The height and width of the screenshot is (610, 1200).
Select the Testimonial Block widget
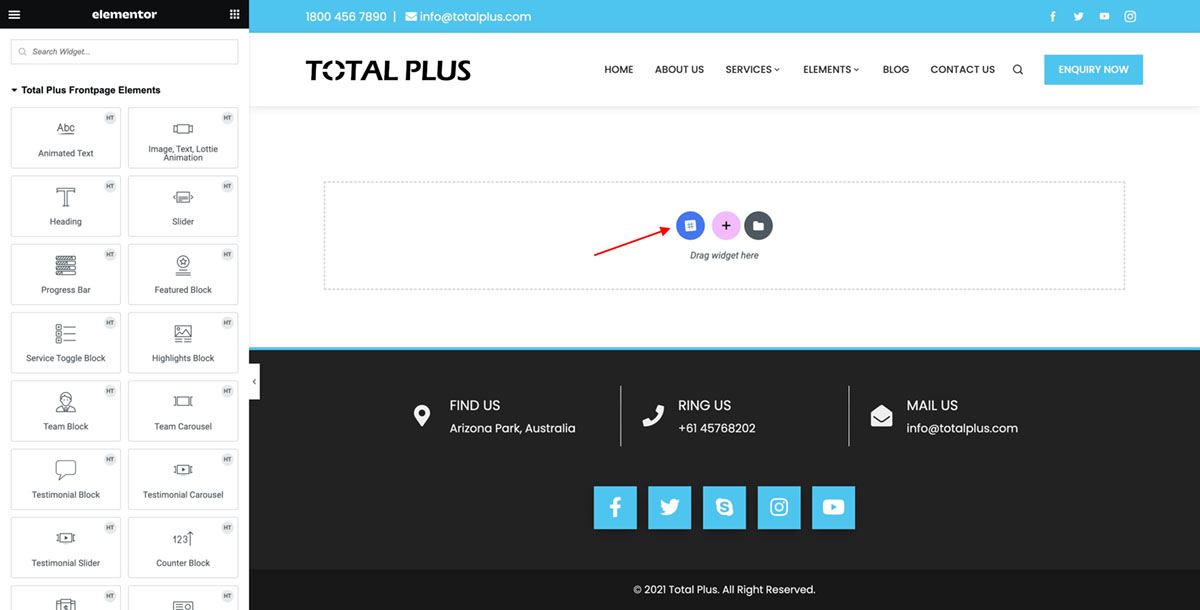pos(66,479)
